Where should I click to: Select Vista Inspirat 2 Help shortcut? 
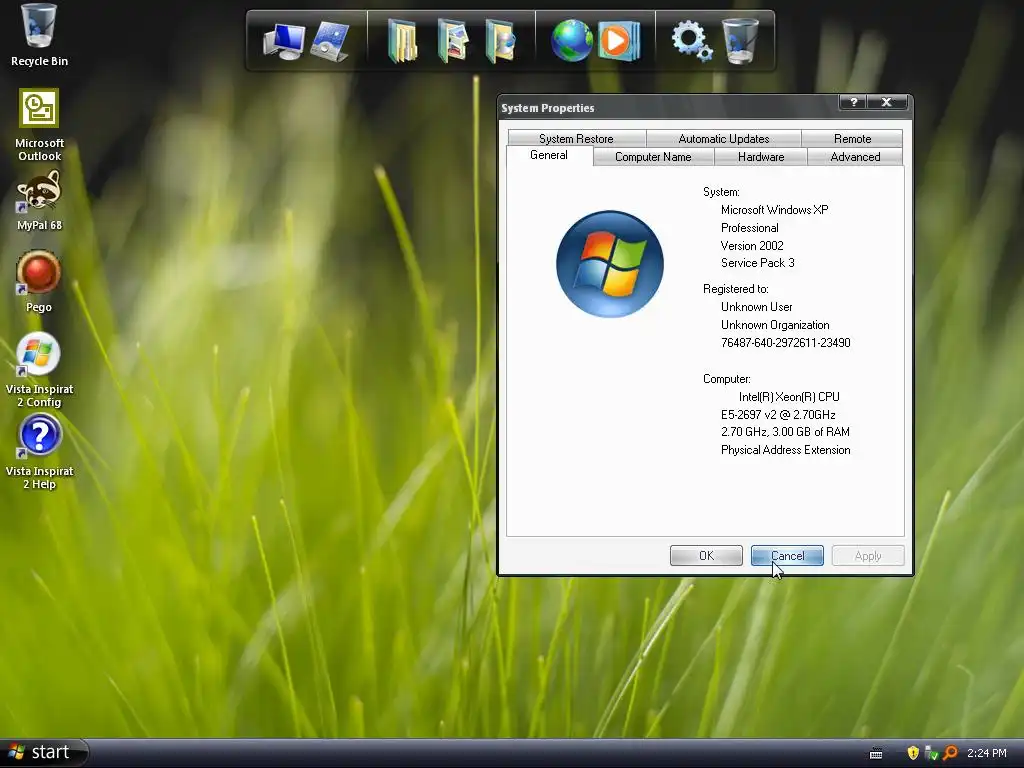point(39,452)
